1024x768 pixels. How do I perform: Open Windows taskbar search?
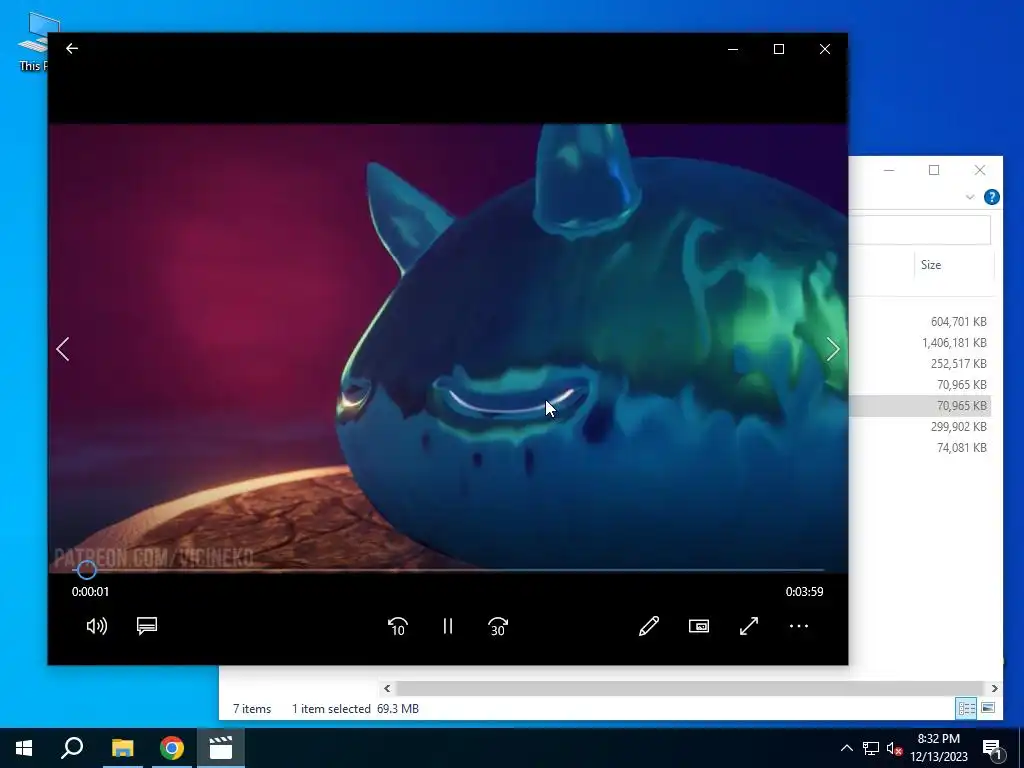click(72, 748)
